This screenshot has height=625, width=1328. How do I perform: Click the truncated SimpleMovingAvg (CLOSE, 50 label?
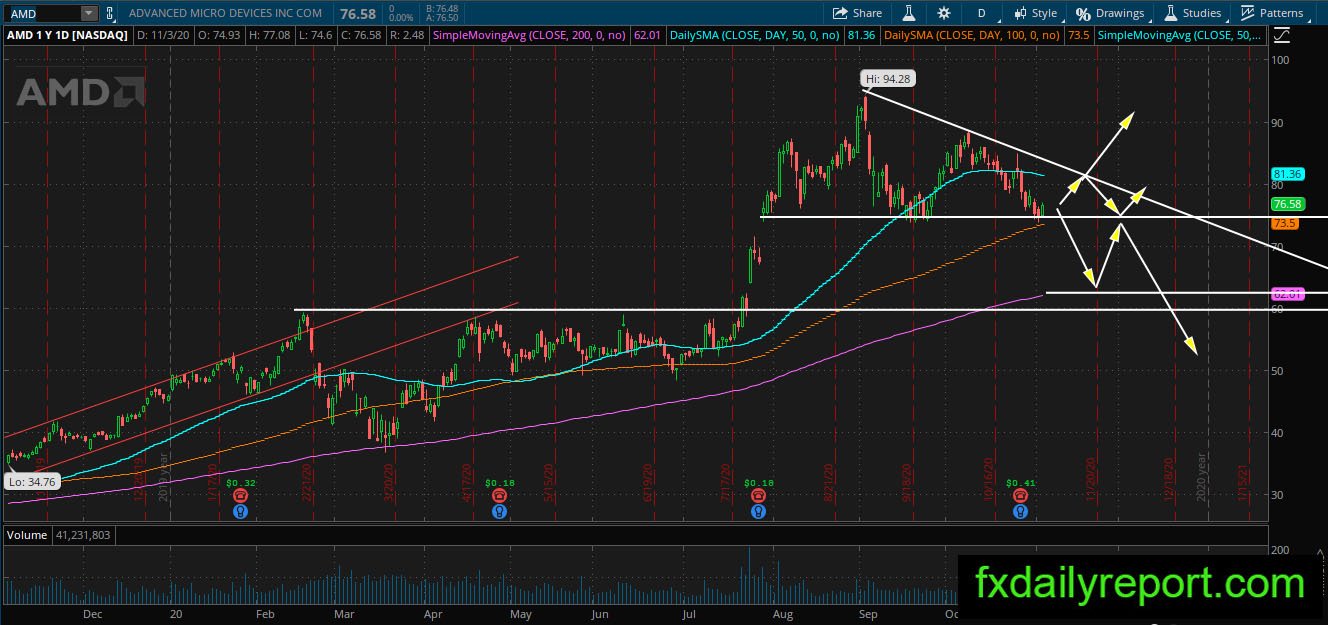(1180, 35)
